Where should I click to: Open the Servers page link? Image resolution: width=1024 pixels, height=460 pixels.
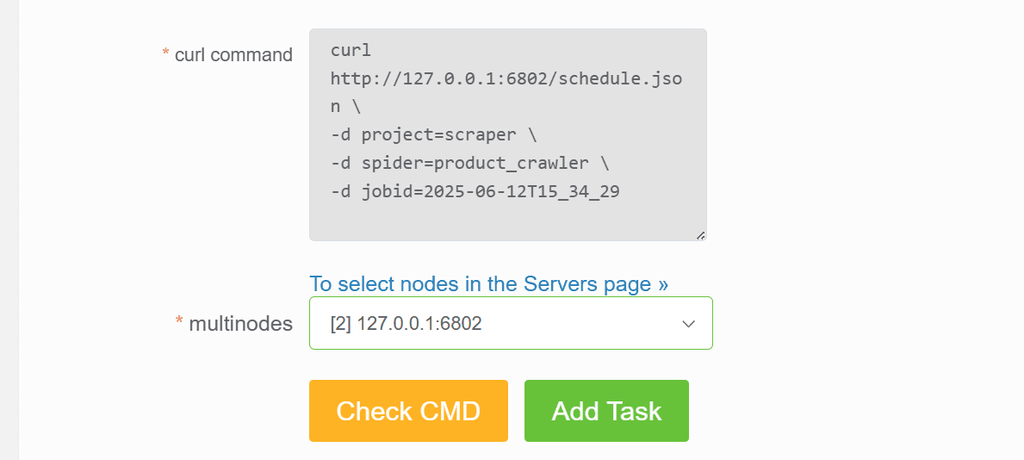(x=488, y=284)
